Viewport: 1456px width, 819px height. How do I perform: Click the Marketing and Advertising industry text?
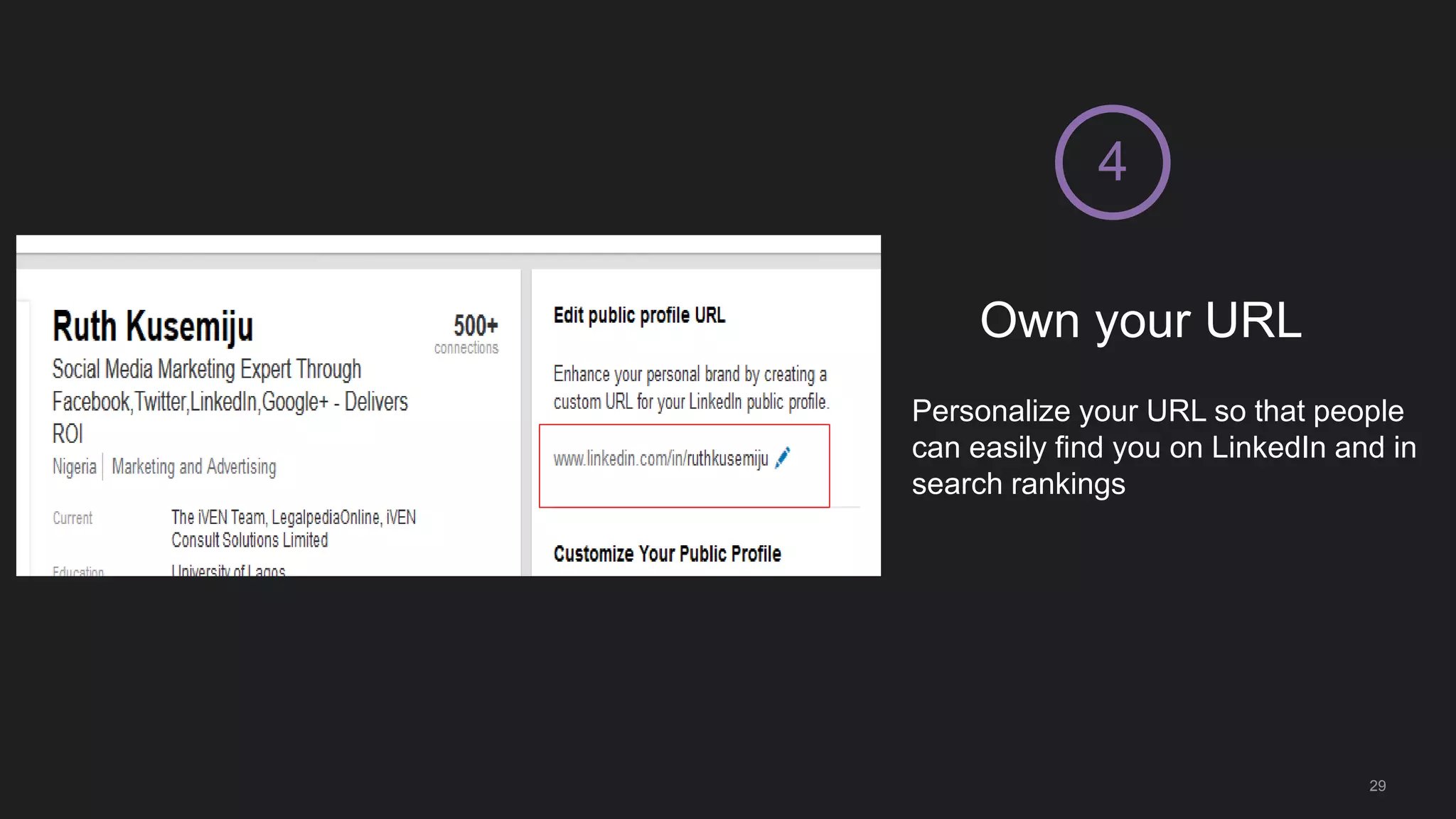pos(194,466)
